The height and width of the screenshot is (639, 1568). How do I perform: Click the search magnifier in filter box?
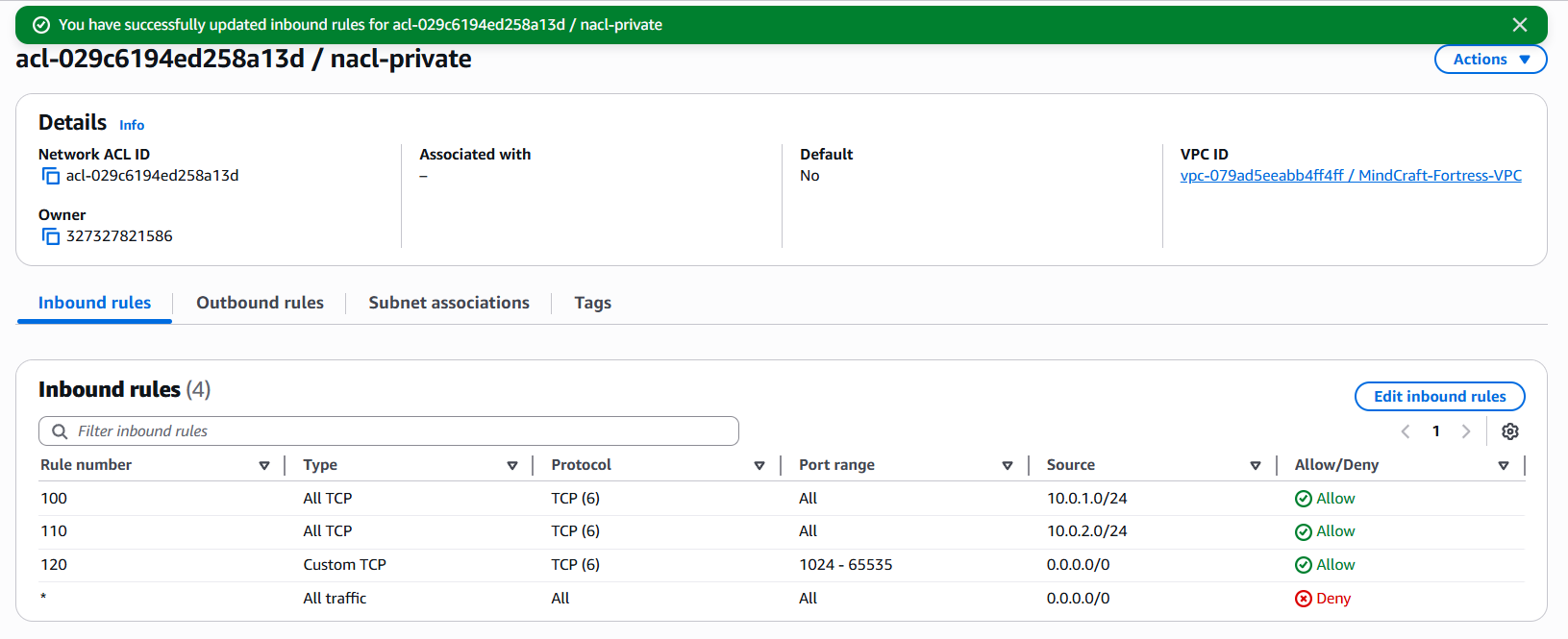coord(60,431)
